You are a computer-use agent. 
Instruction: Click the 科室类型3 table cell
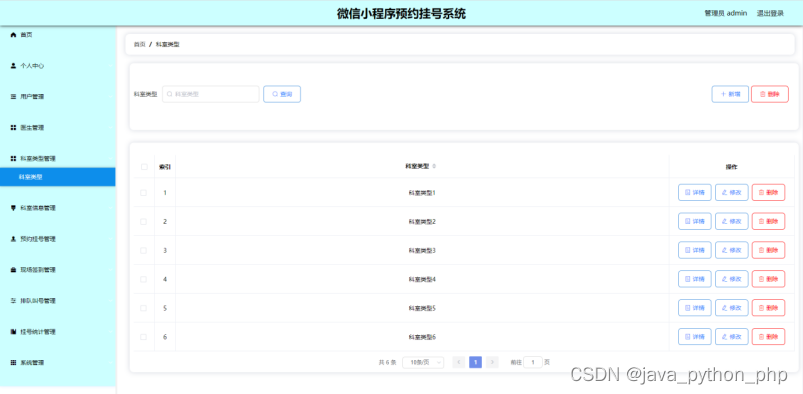coord(422,251)
